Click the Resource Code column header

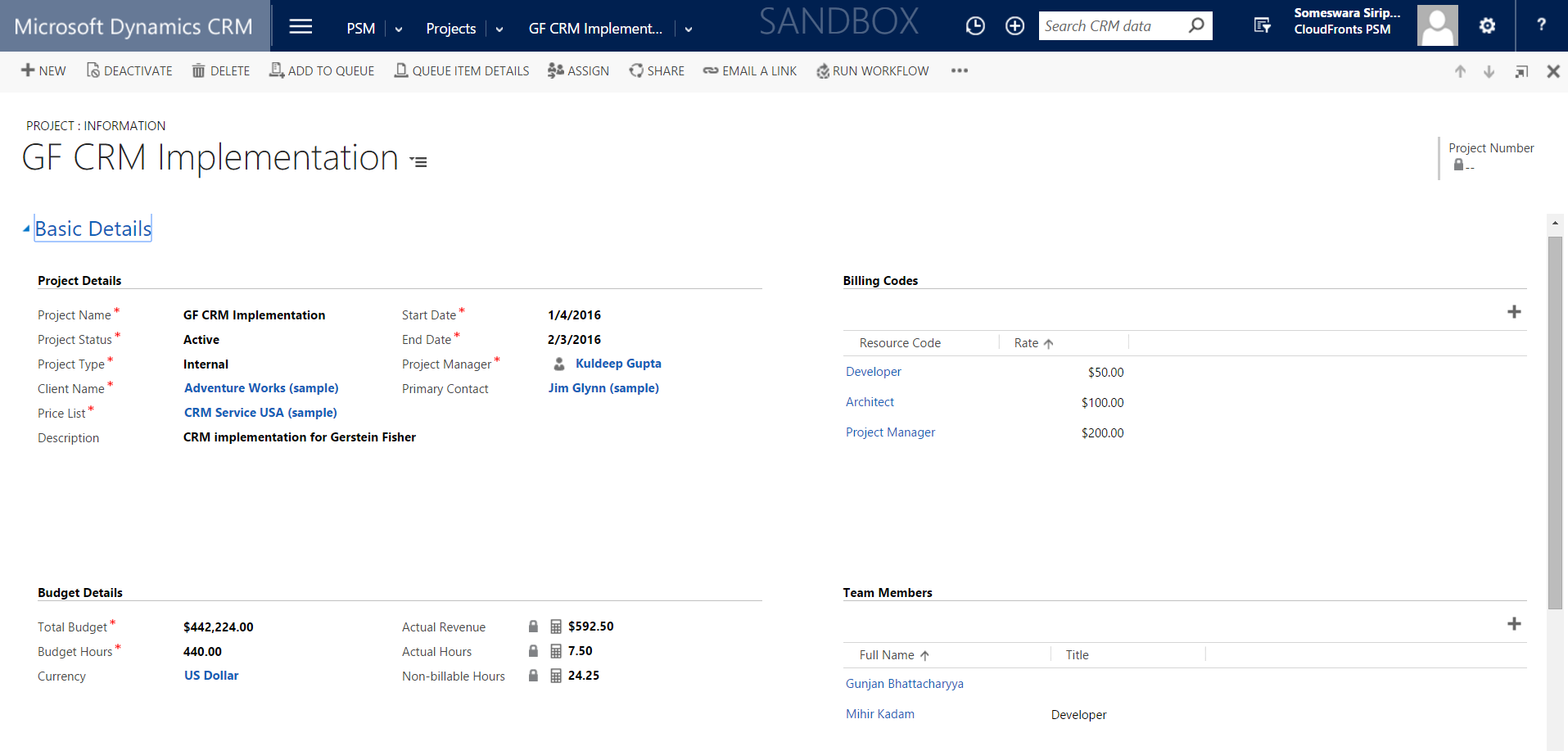coord(900,343)
